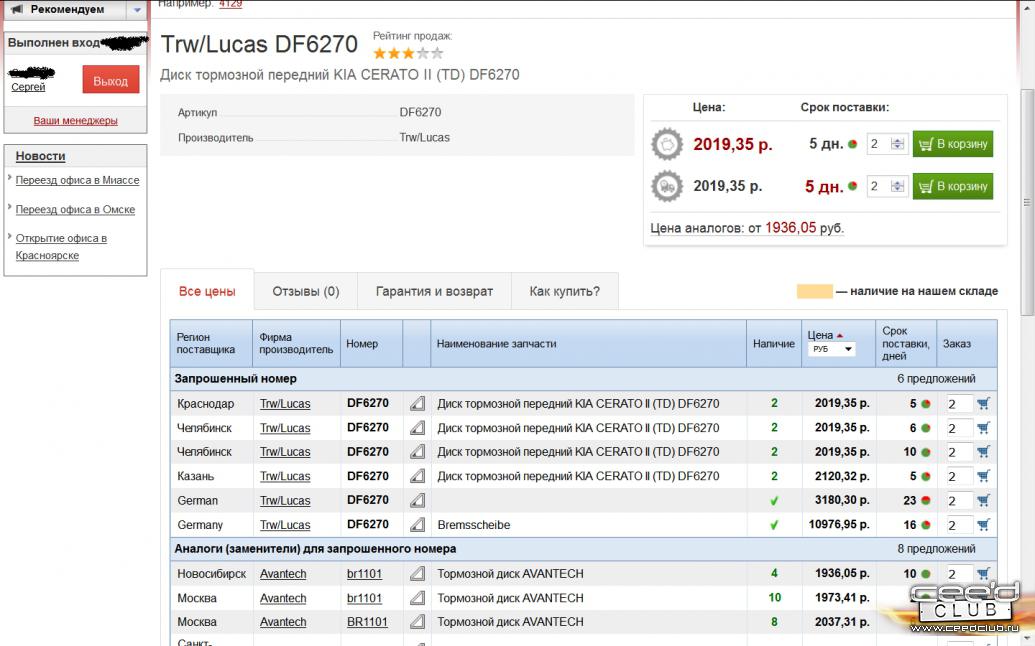Viewport: 1035px width, 646px height.
Task: Adjust quantity stepper for second price offer
Action: point(897,186)
